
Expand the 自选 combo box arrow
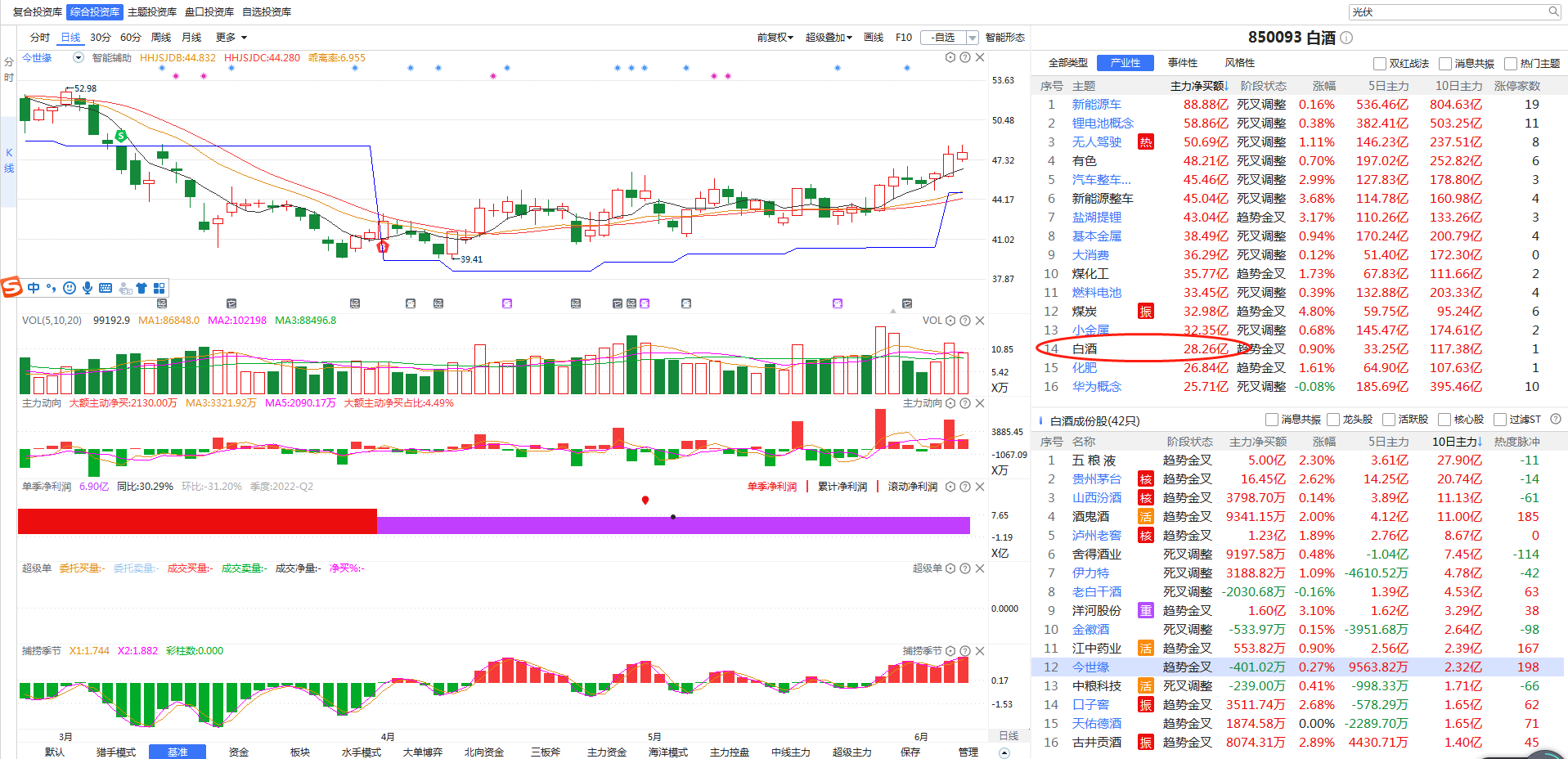coord(973,38)
